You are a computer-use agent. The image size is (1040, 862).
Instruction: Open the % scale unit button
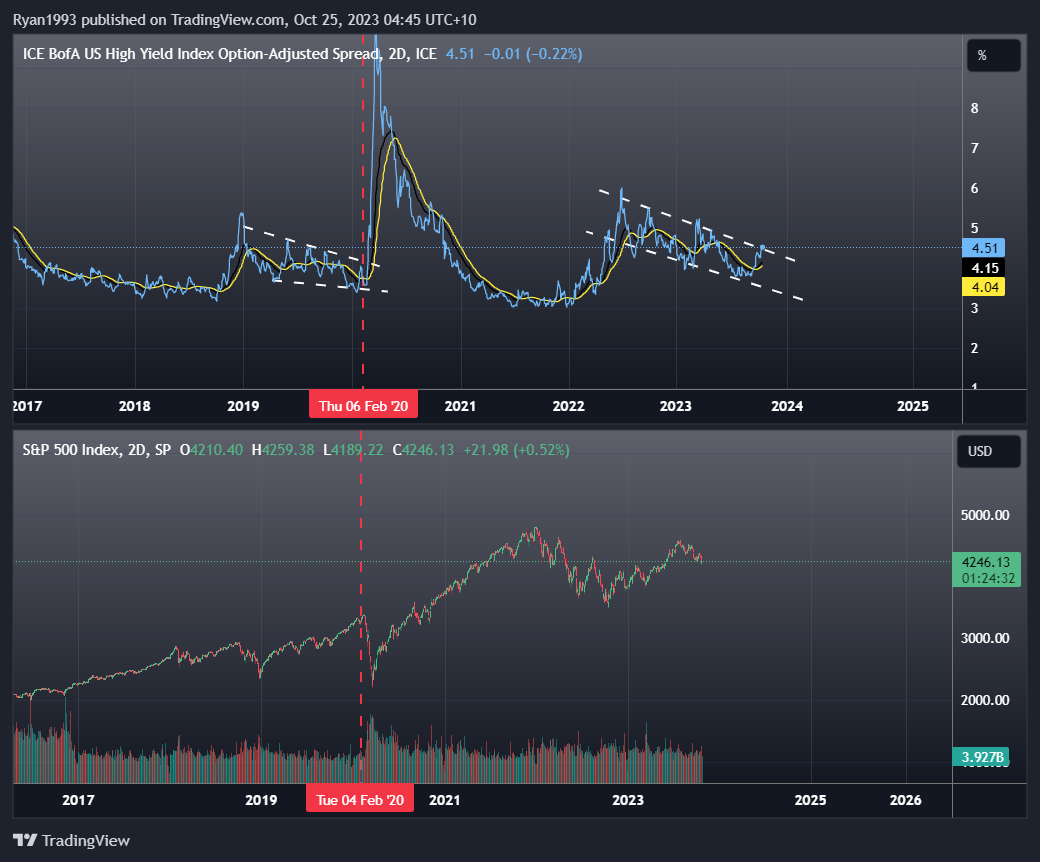coord(993,56)
